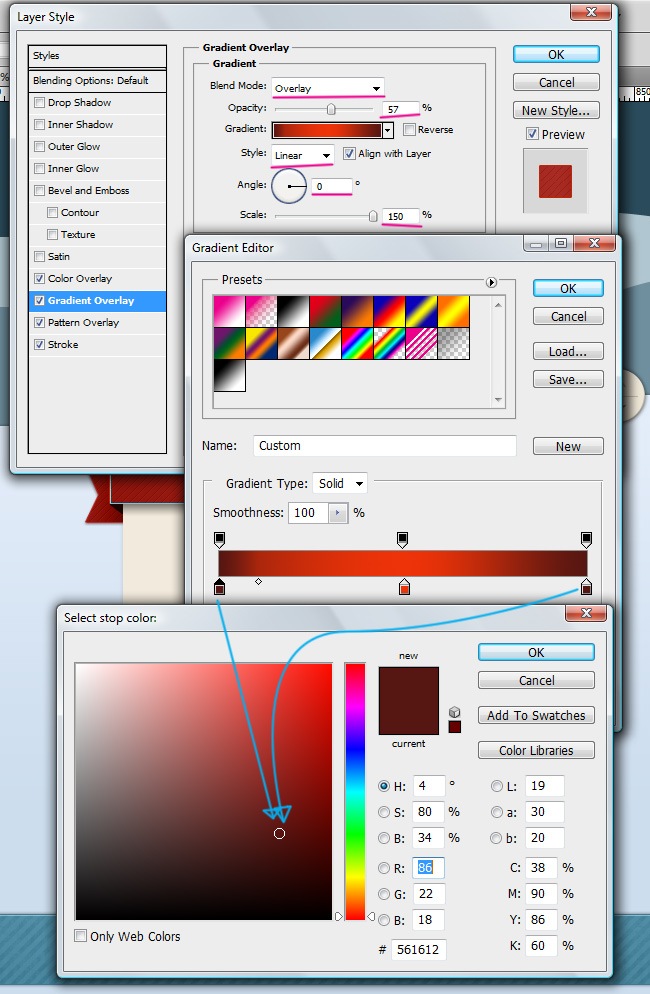Click the Add To Swatches button
The width and height of the screenshot is (650, 994).
pyautogui.click(x=536, y=715)
